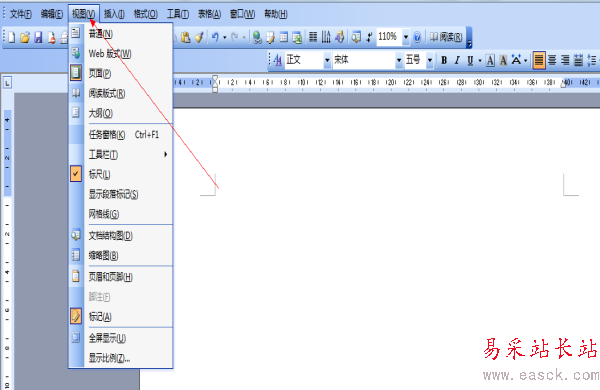Click the Word Help question mark icon
Screen dimensions: 600x390
[x=417, y=37]
